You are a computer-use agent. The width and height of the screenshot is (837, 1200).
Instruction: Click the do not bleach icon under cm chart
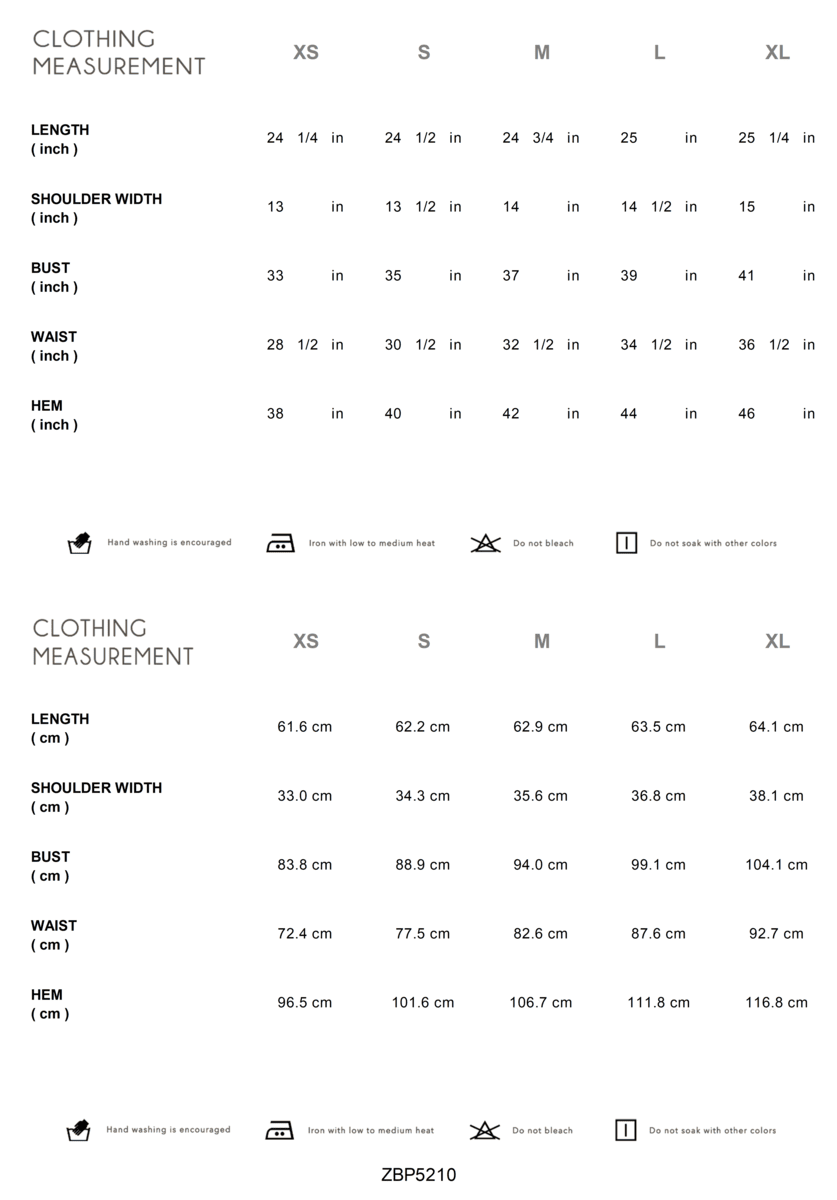[x=484, y=1130]
